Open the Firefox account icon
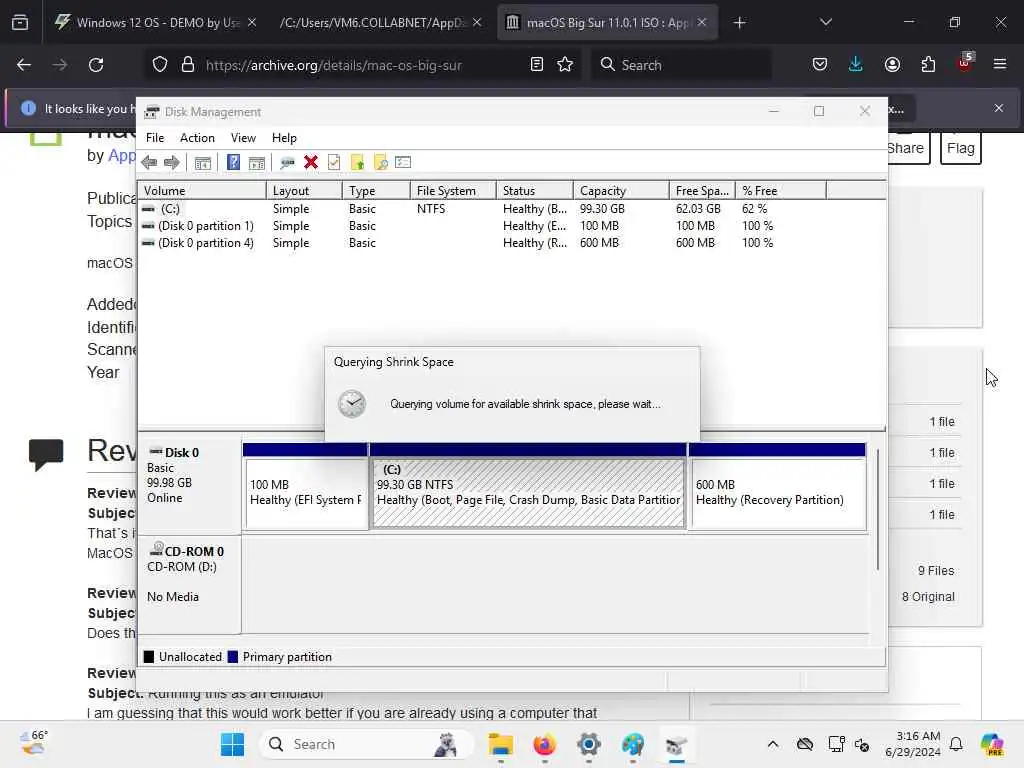1024x768 pixels. pos(892,64)
